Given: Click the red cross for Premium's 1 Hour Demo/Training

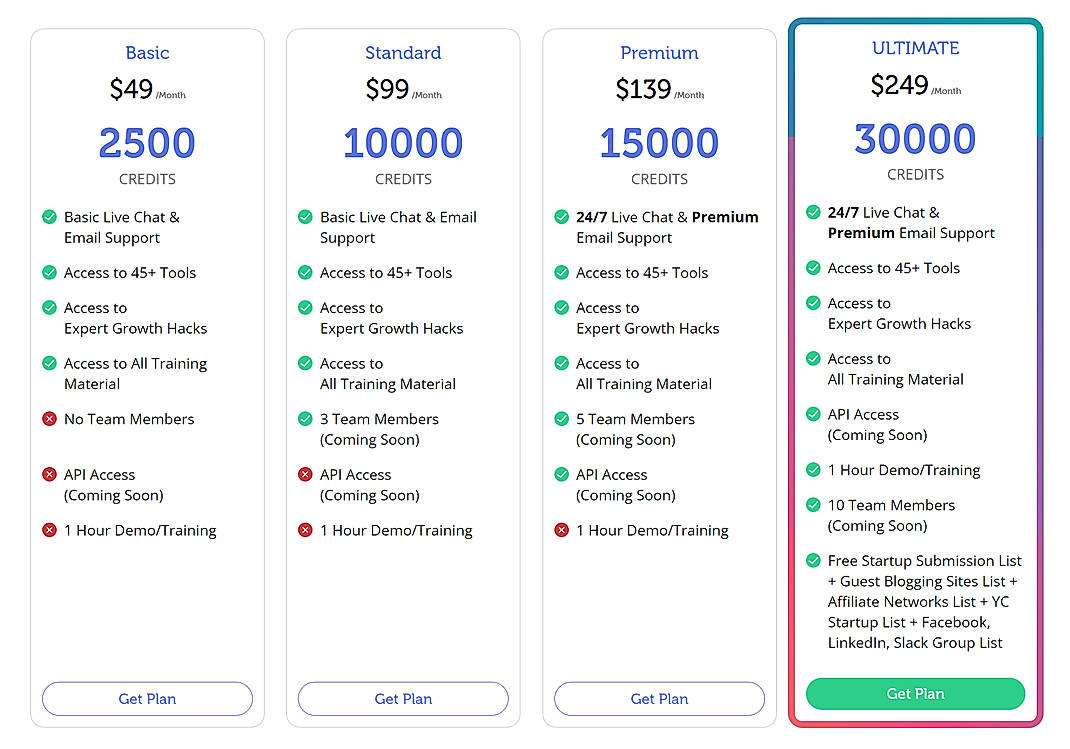Looking at the screenshot, I should coord(561,530).
